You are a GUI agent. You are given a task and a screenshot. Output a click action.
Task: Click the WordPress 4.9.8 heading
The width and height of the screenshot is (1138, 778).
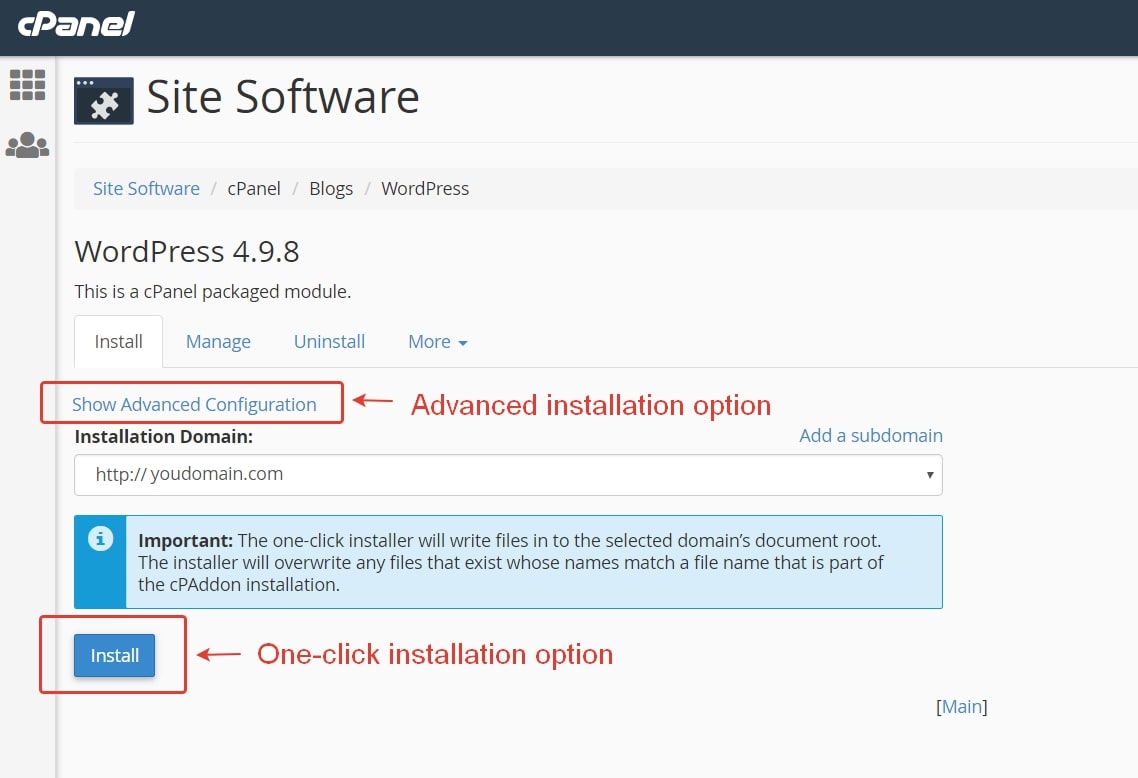click(187, 252)
